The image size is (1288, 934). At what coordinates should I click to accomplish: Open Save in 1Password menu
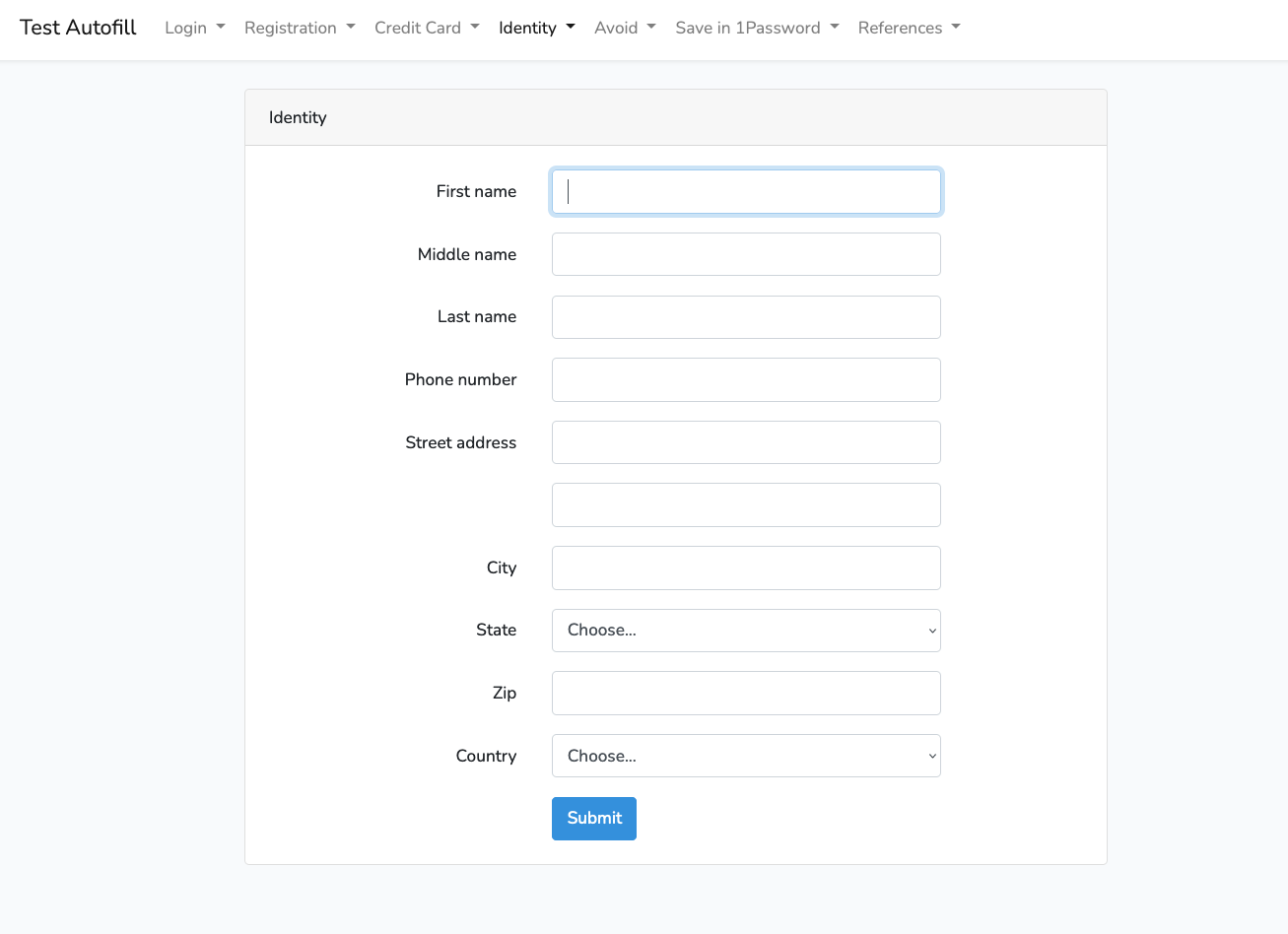(x=757, y=28)
